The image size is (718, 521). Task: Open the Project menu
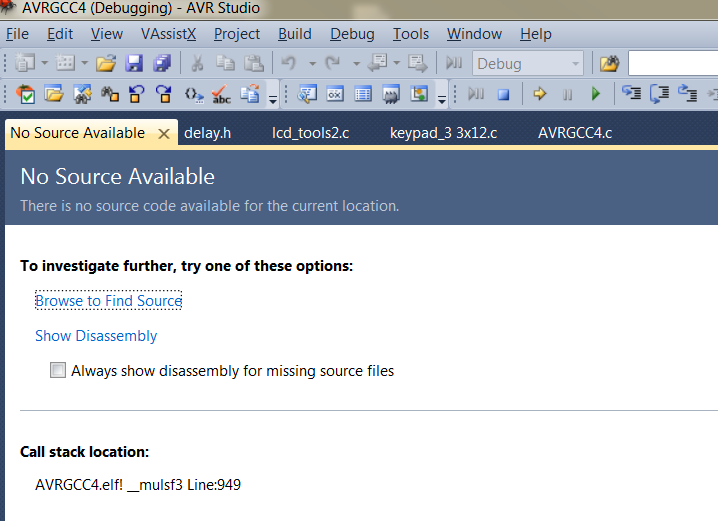(237, 34)
